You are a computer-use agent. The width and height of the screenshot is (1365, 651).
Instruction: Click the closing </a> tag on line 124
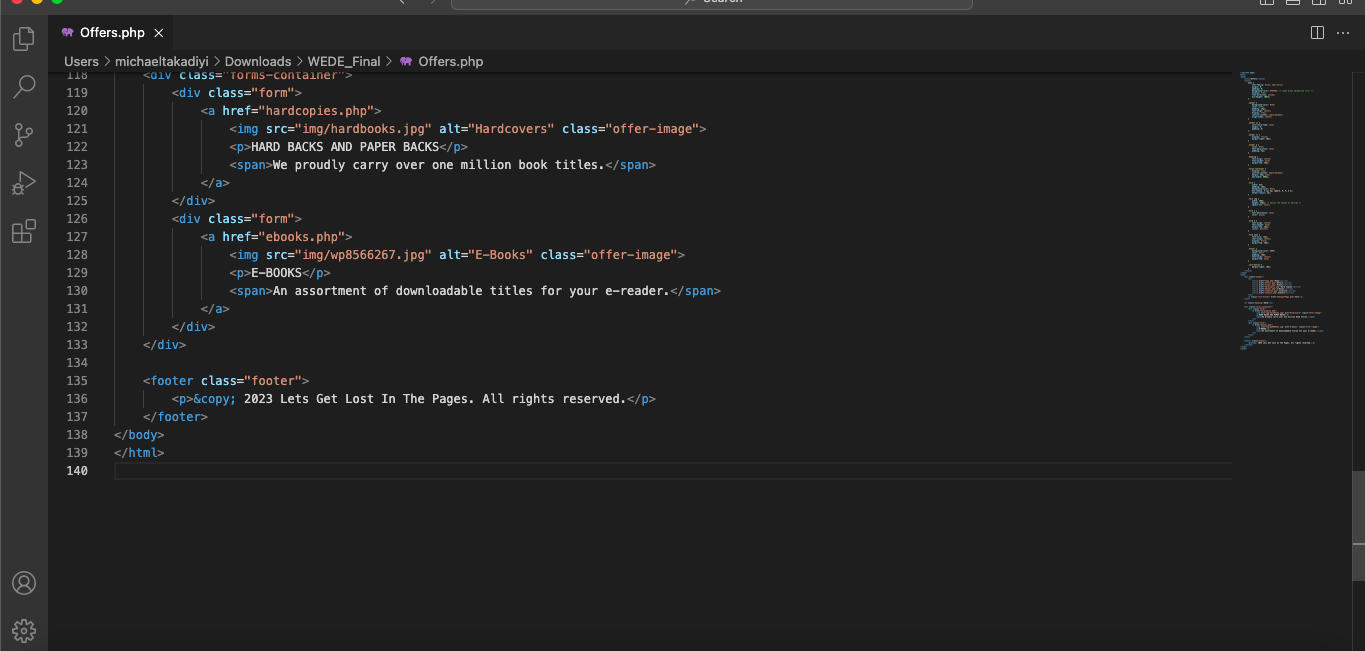(215, 183)
